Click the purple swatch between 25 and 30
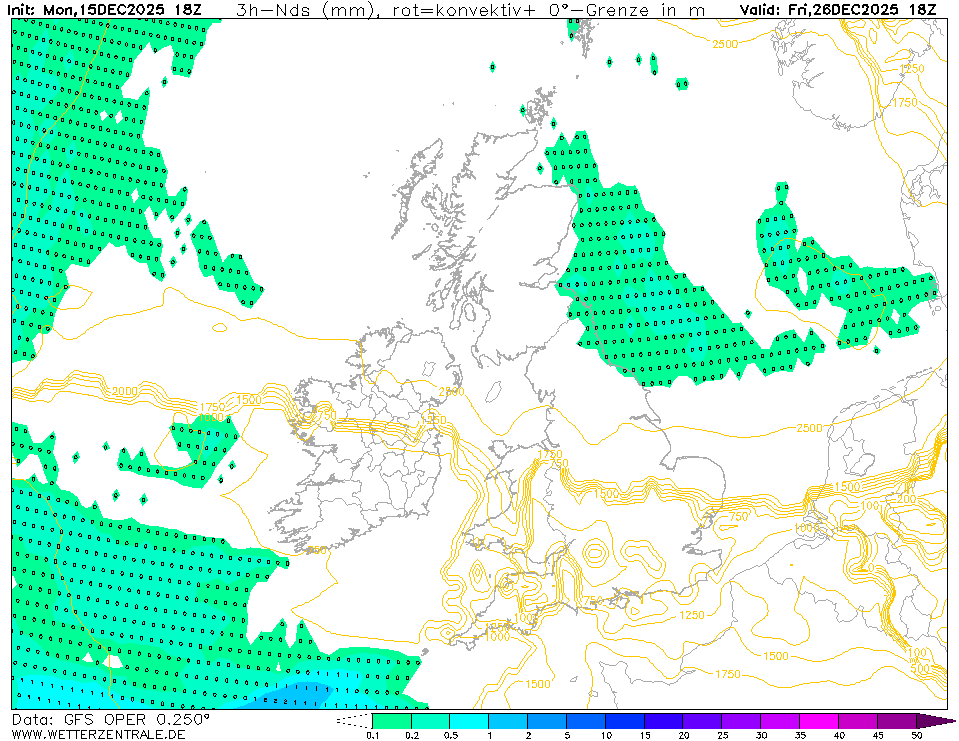The image size is (959, 741). (742, 720)
